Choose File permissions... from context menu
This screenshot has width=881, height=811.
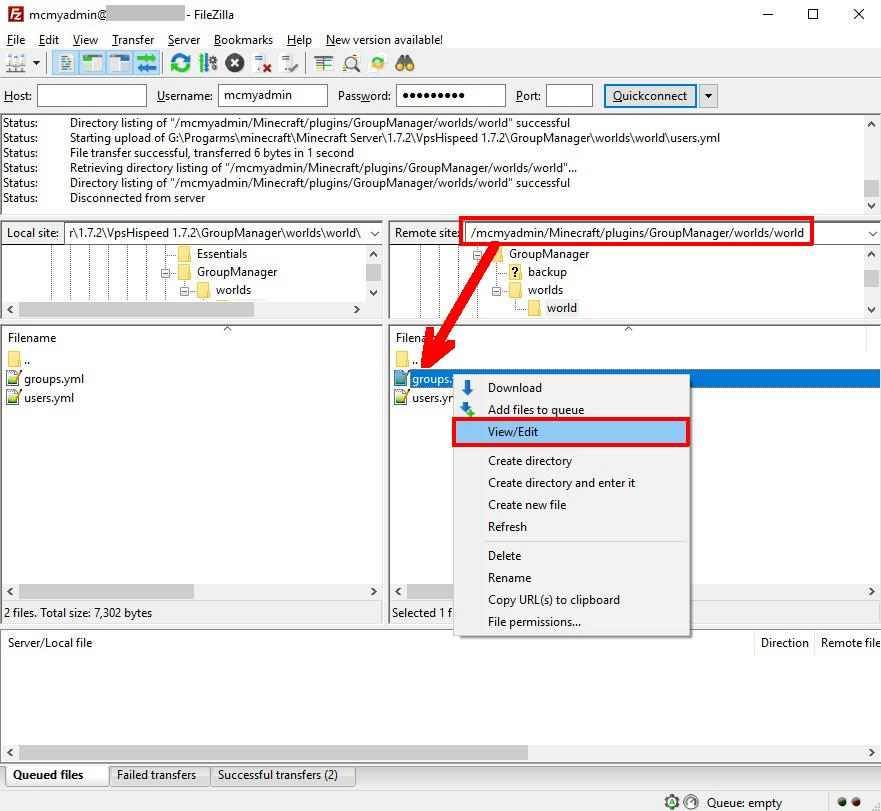(x=571, y=622)
